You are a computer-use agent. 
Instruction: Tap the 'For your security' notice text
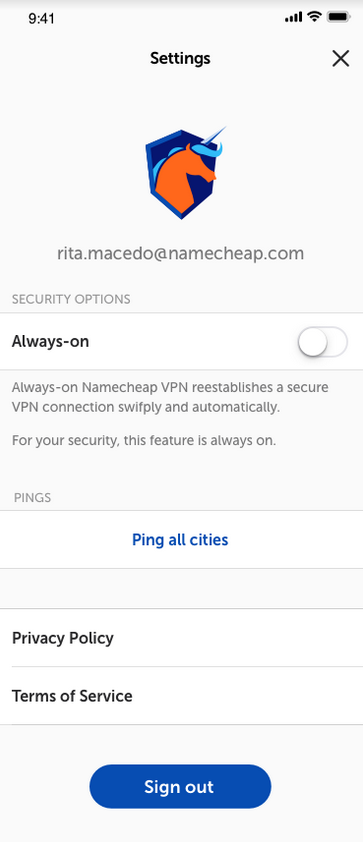coord(144,441)
